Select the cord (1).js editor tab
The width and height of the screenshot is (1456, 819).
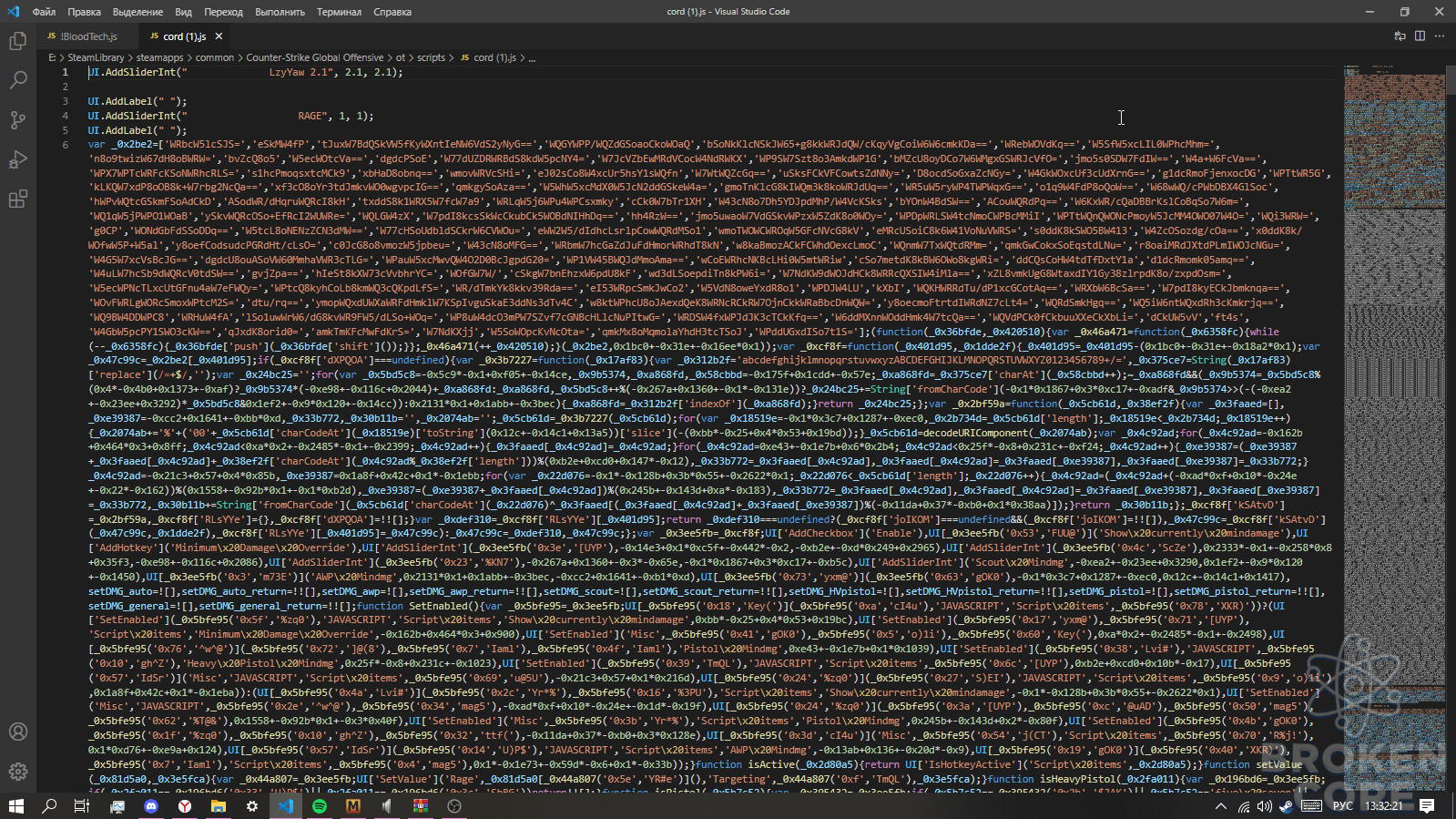point(184,36)
